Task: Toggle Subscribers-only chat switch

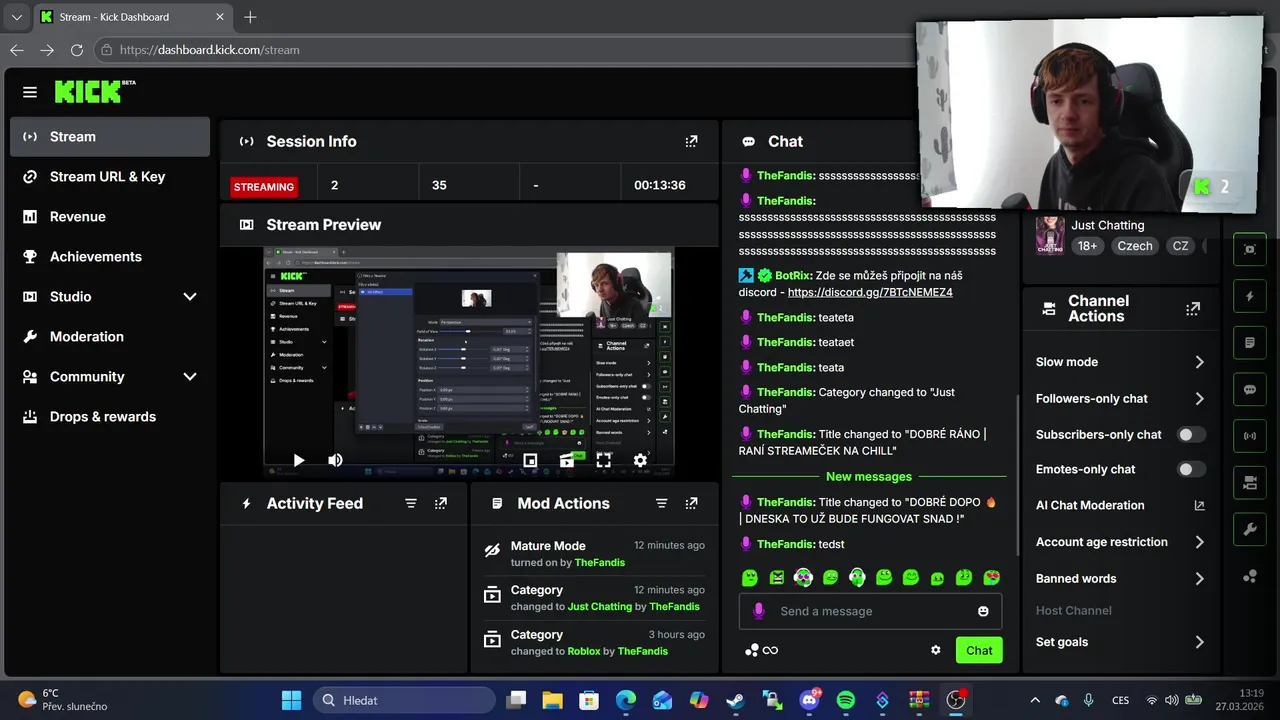Action: coord(1191,435)
